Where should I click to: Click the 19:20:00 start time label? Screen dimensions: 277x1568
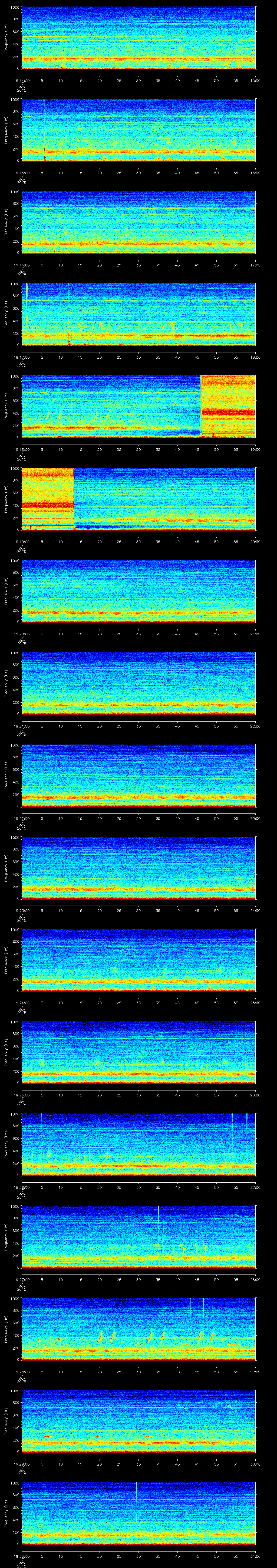tap(21, 634)
